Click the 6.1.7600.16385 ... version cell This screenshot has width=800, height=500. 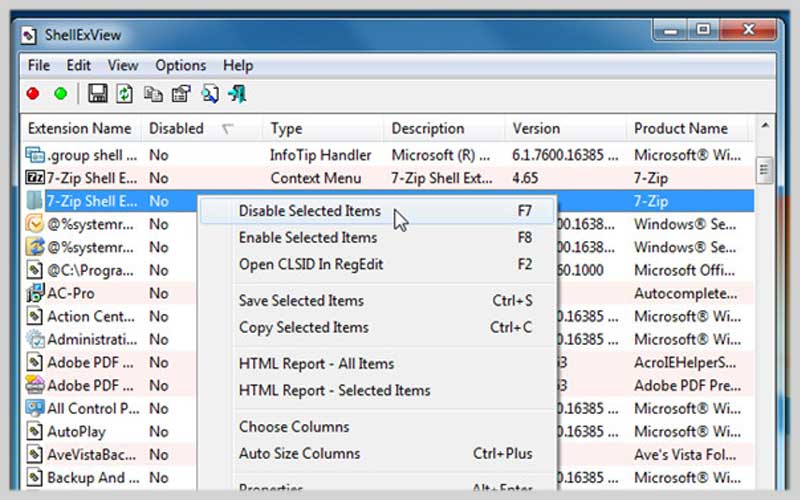click(x=565, y=155)
